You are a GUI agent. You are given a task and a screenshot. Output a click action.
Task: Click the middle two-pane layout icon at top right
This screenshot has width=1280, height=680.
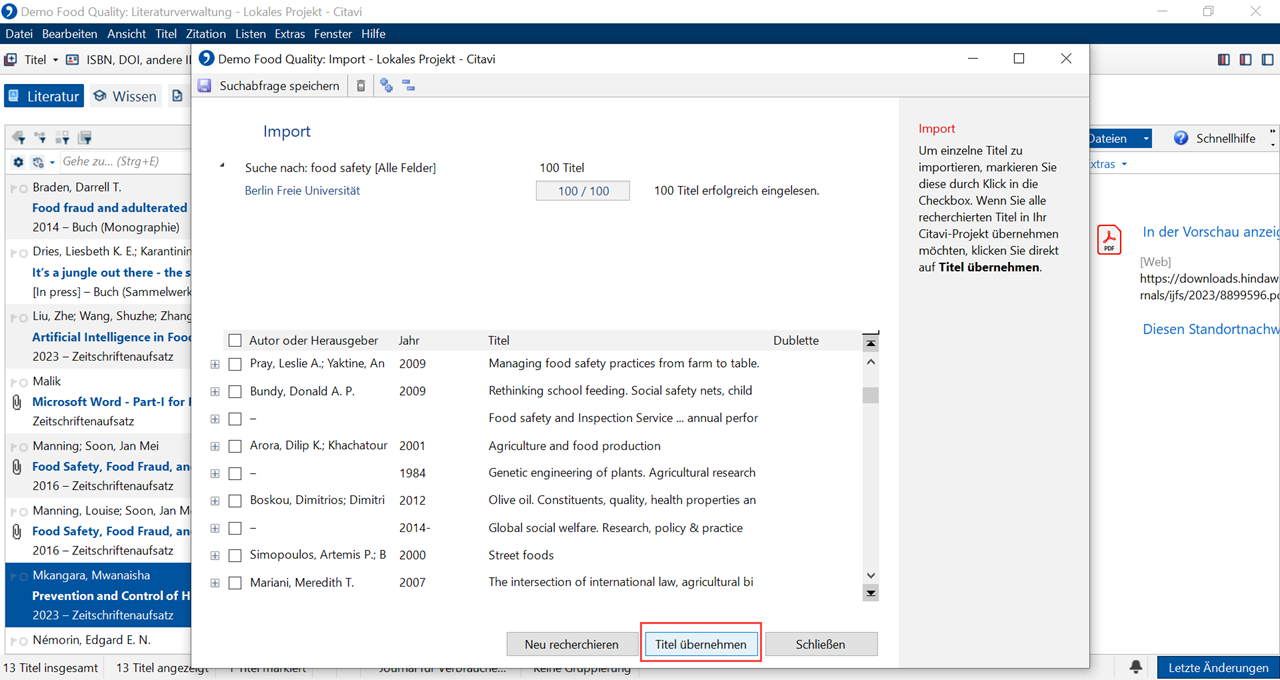pos(1245,60)
